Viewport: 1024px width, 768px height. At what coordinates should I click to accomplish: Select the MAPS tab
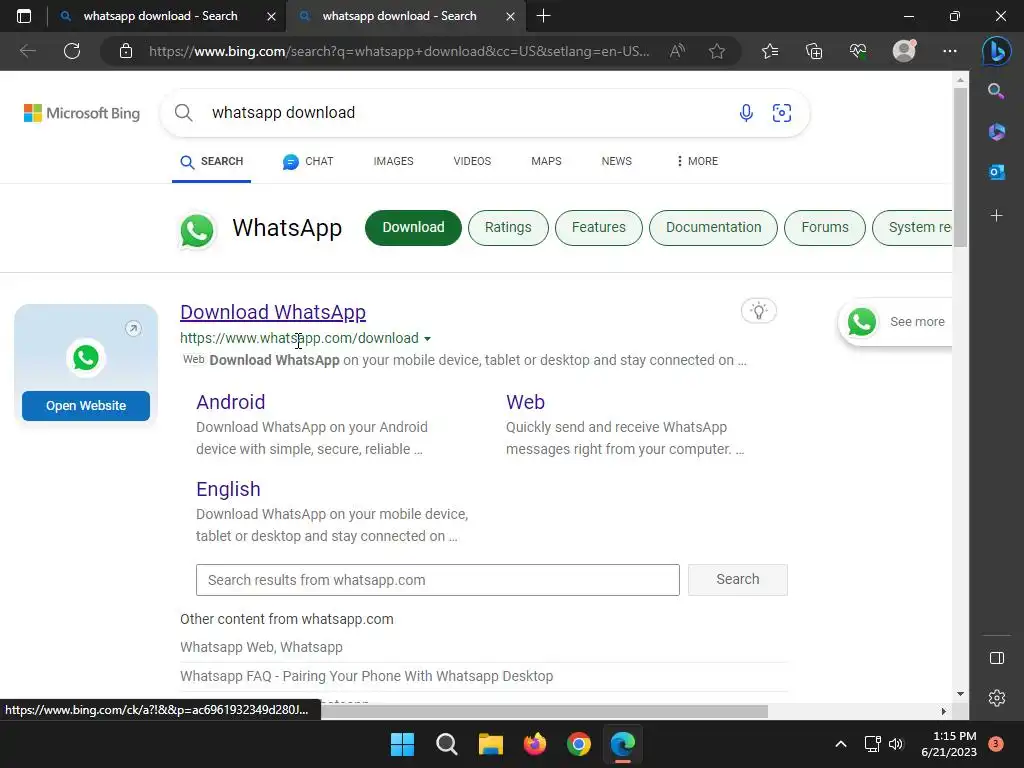(x=546, y=161)
